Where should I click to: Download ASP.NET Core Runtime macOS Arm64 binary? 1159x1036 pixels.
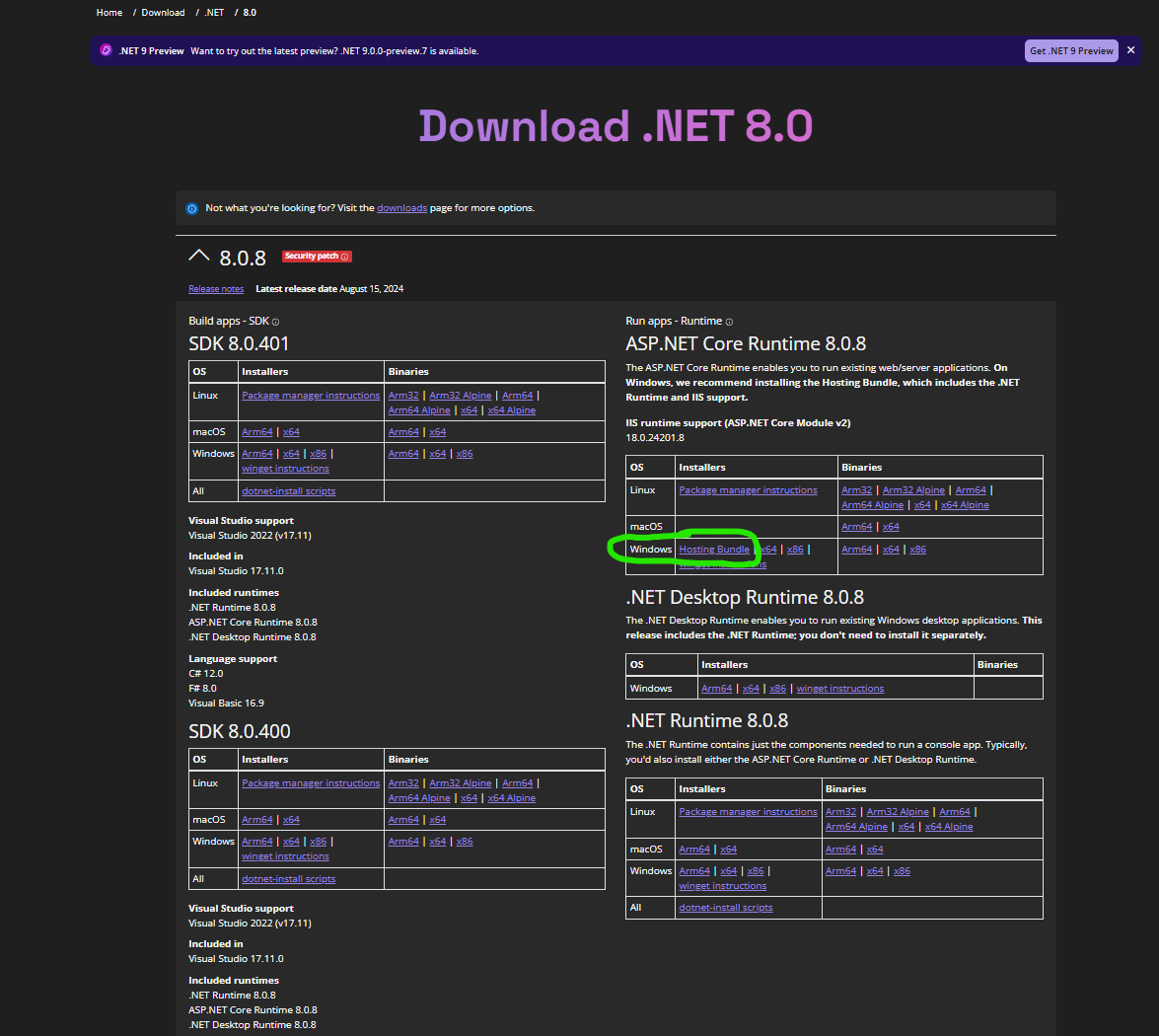pos(857,527)
